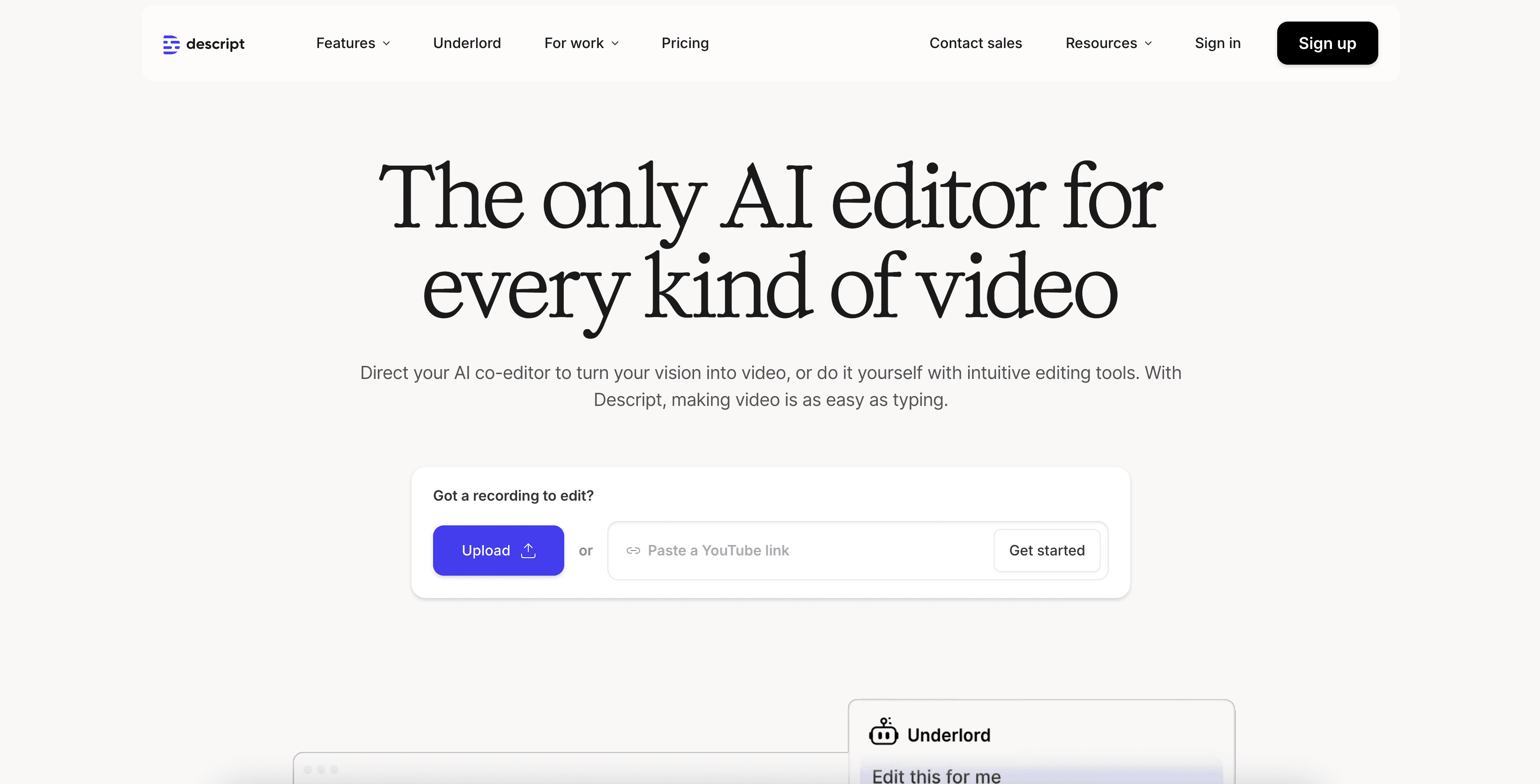The image size is (1540, 784).
Task: Go to the Underlord nav page
Action: point(466,43)
